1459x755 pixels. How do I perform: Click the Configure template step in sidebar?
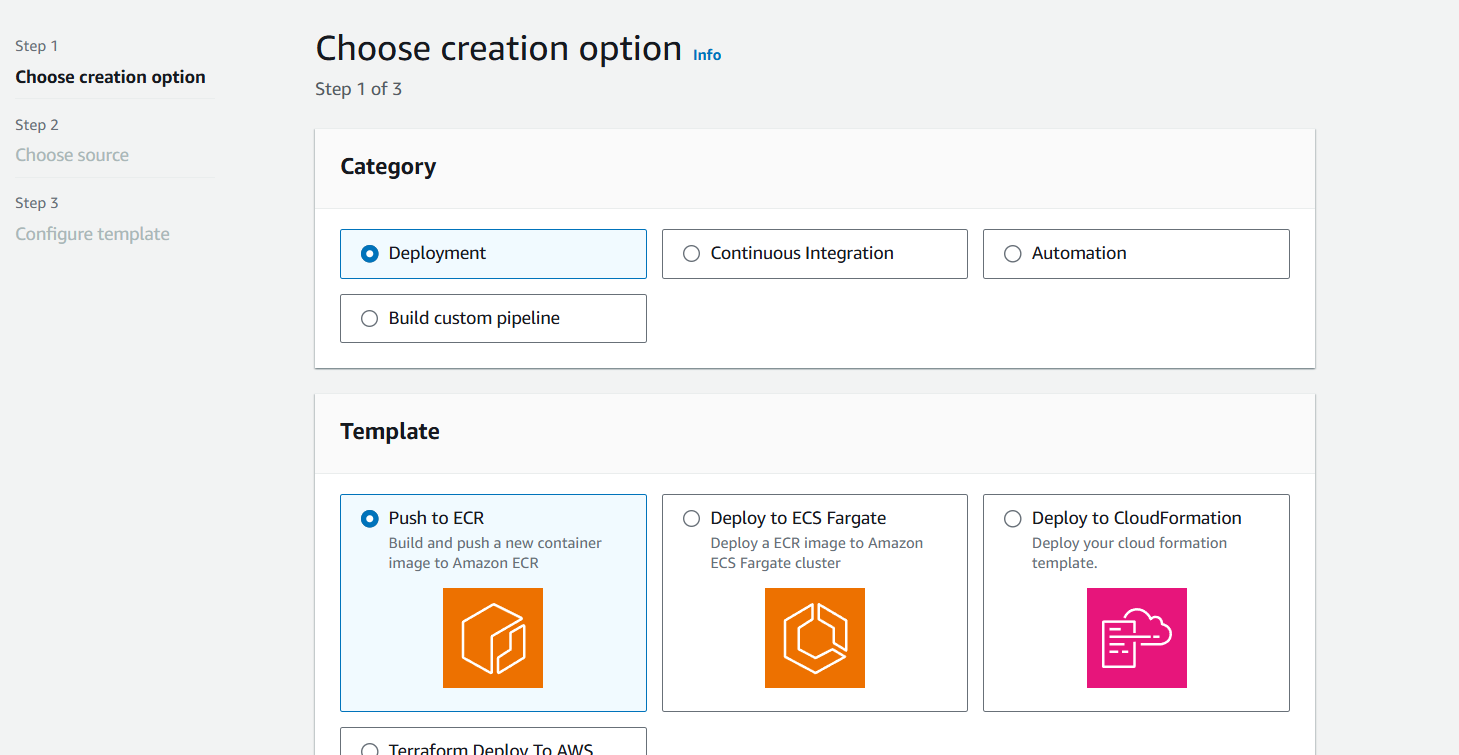coord(93,234)
